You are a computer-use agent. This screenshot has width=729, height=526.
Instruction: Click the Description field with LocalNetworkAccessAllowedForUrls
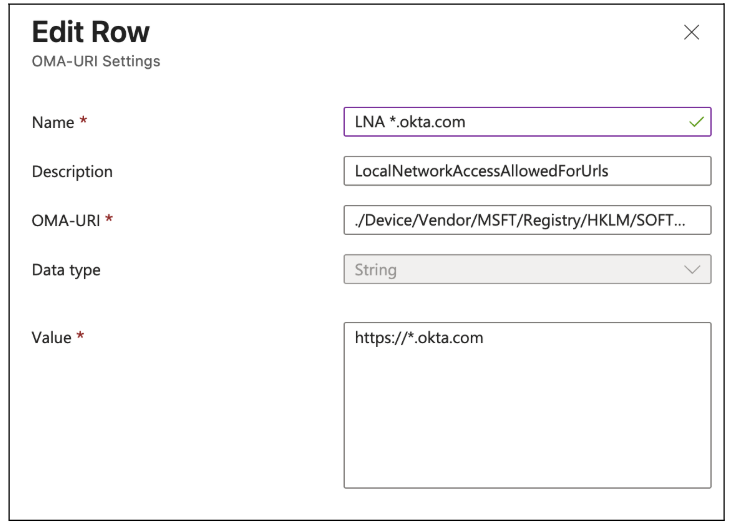pyautogui.click(x=527, y=171)
